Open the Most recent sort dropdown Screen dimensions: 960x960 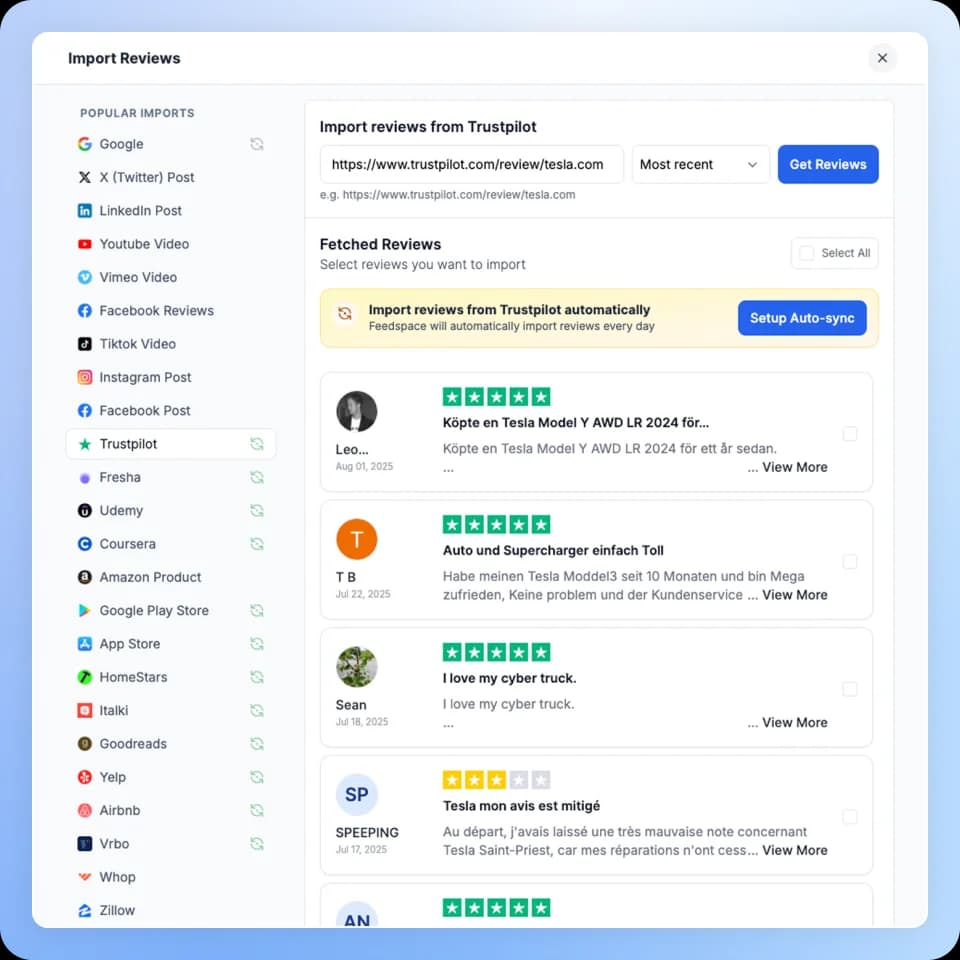coord(700,165)
